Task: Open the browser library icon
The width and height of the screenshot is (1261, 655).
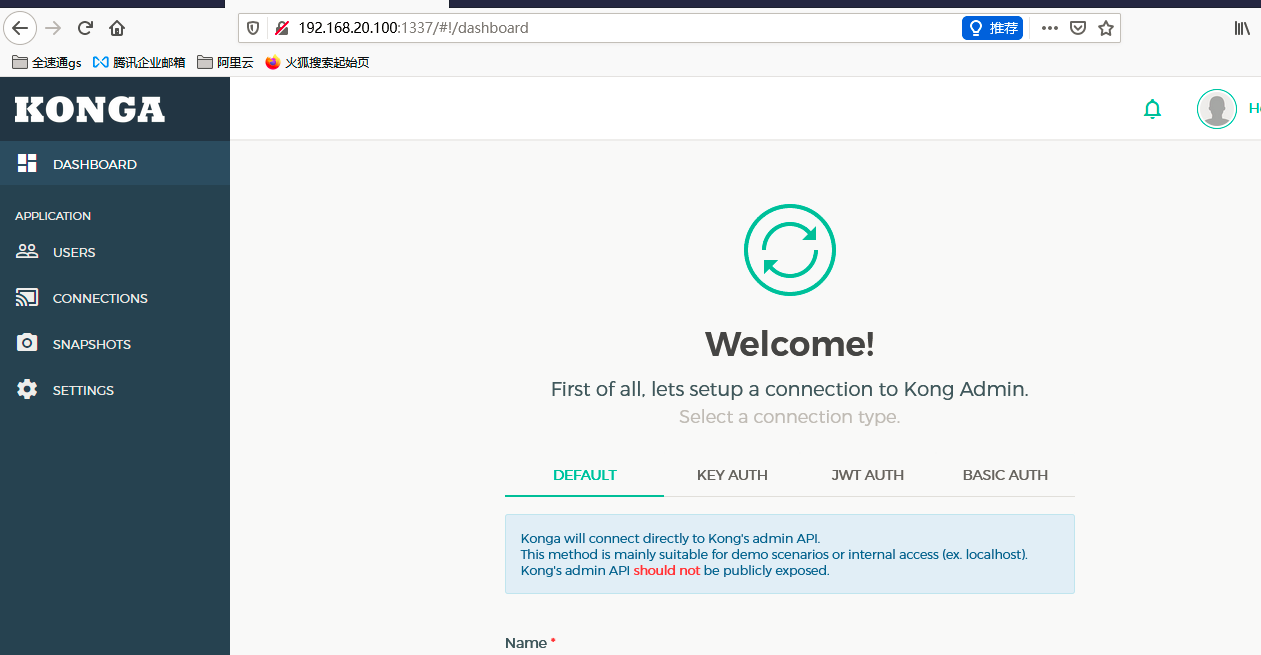Action: coord(1242,28)
